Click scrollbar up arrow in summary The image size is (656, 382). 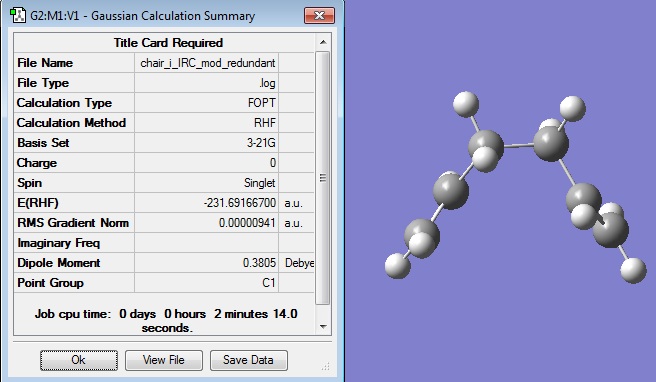(x=323, y=42)
